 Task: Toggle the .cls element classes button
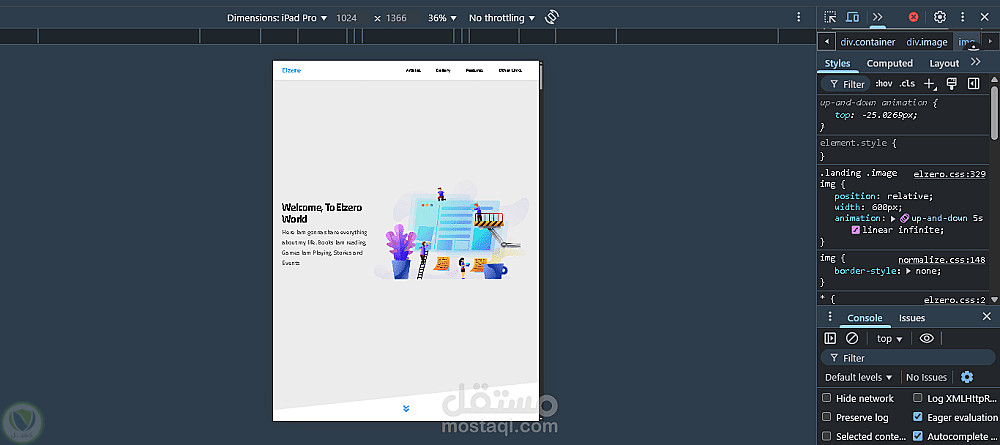907,84
